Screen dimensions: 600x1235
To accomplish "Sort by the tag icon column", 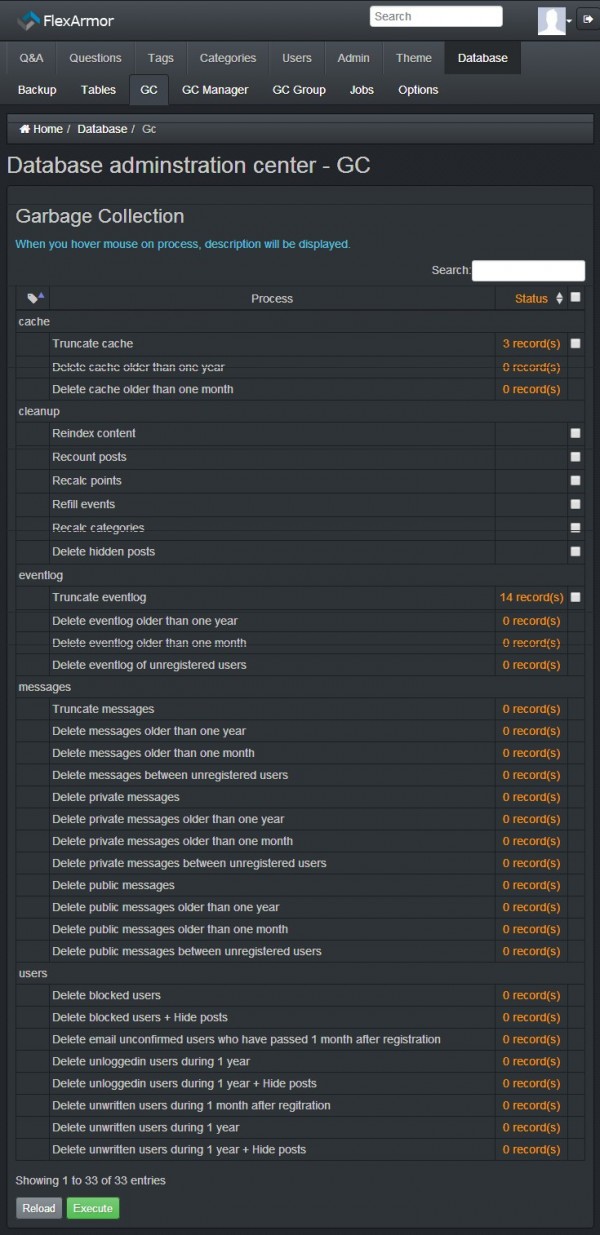I will (x=35, y=298).
